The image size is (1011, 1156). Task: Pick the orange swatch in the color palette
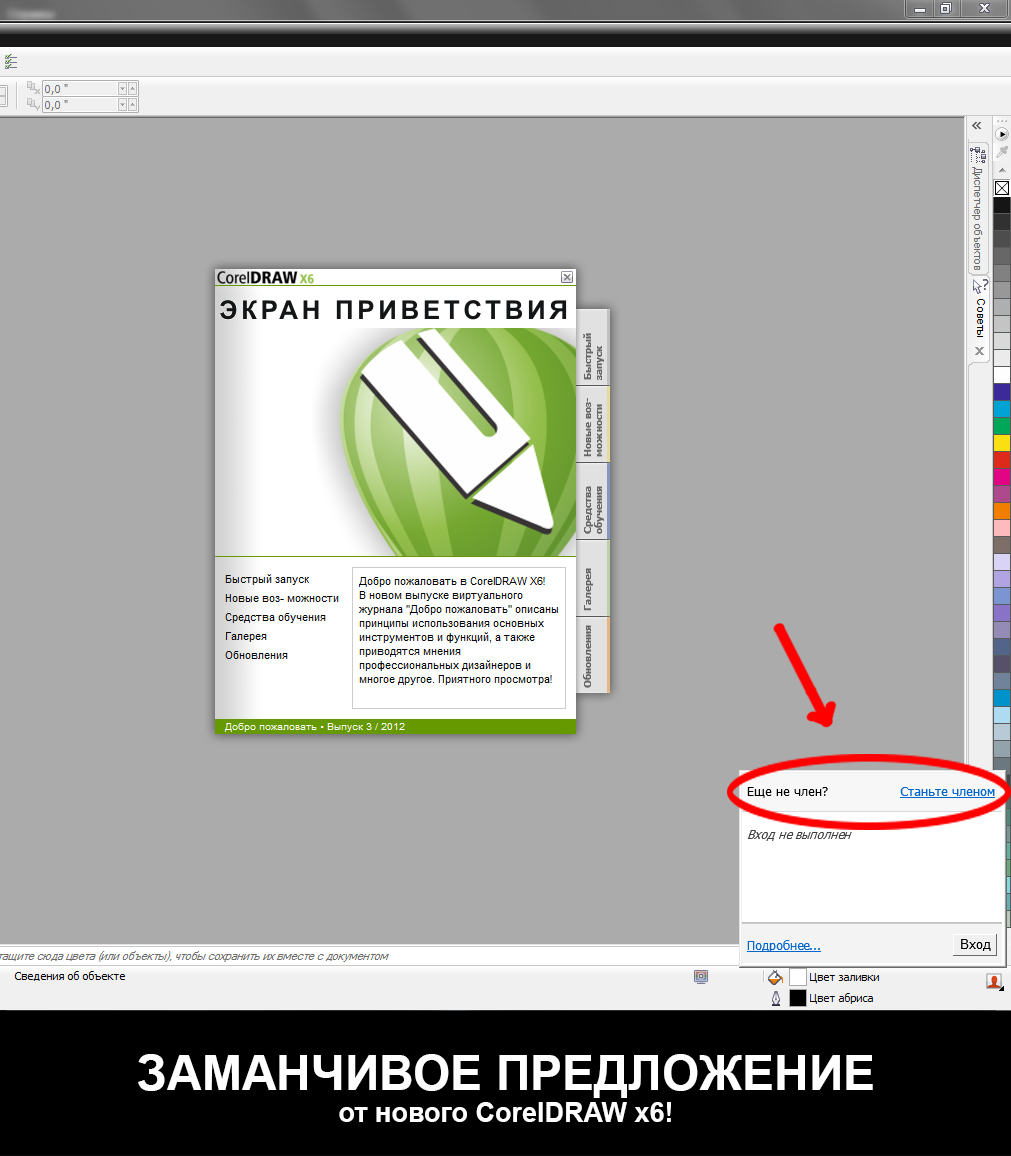pyautogui.click(x=1001, y=510)
